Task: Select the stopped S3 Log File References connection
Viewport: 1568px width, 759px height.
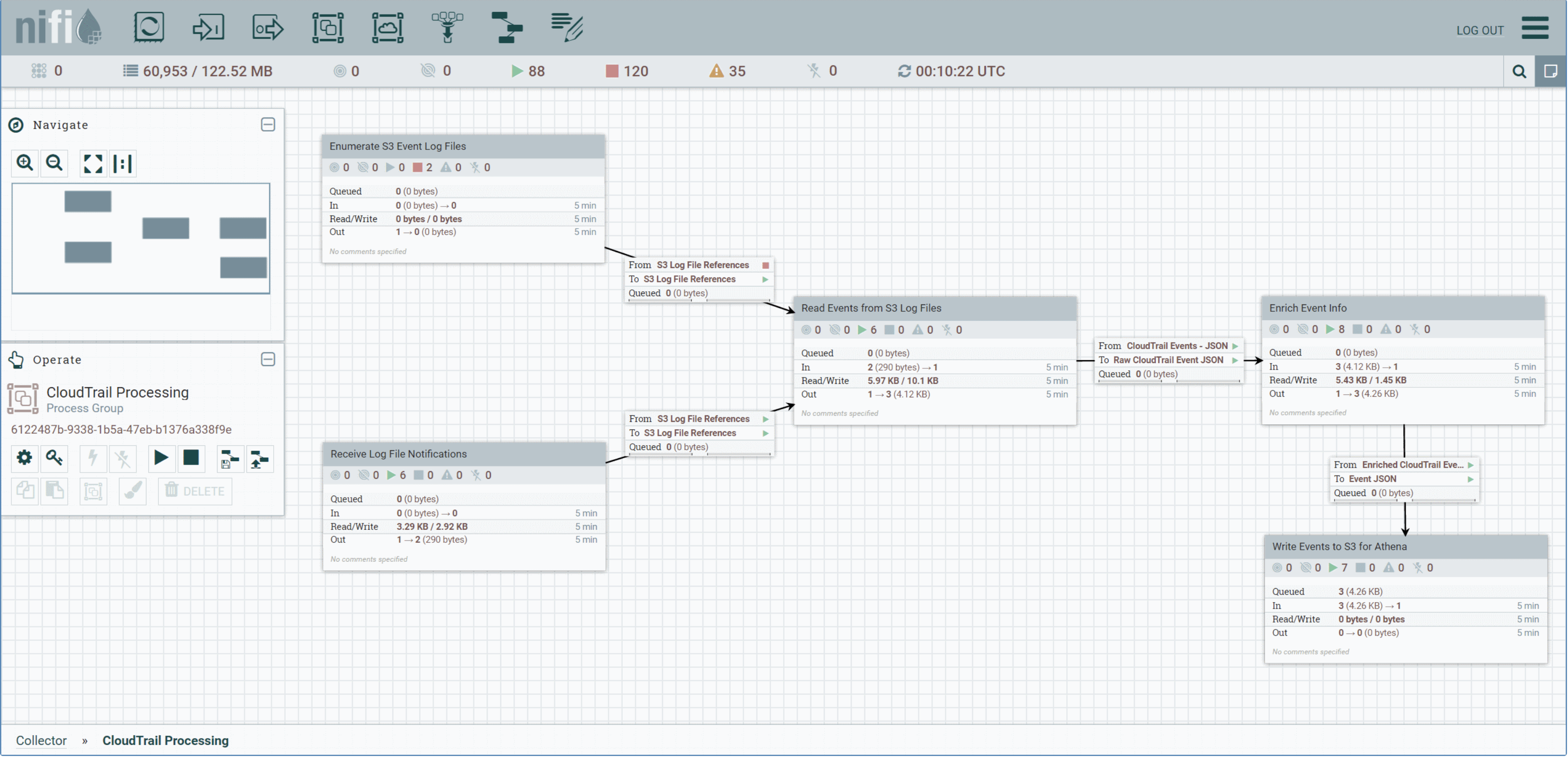Action: [x=699, y=279]
